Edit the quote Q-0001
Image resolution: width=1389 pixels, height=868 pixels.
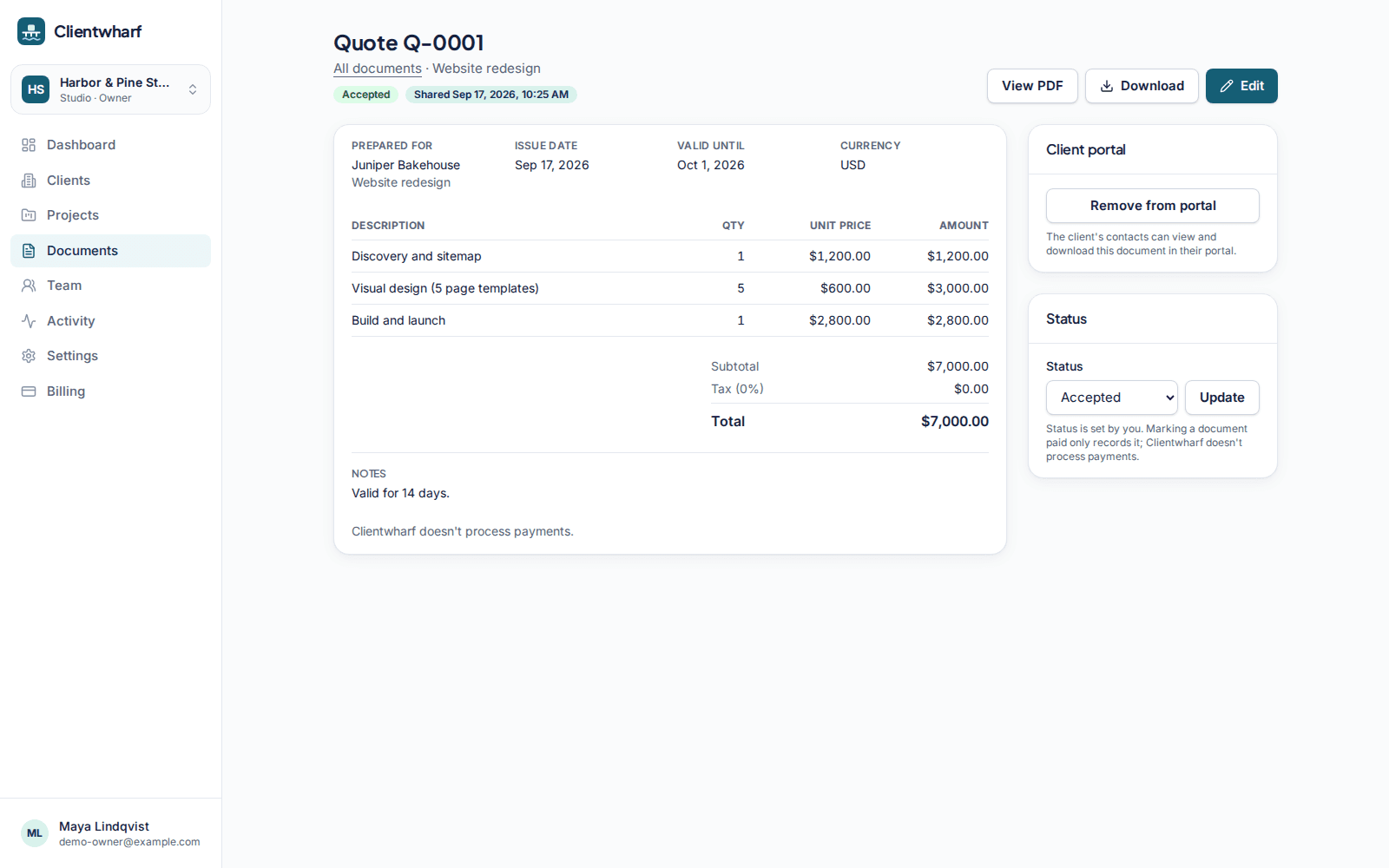(x=1241, y=86)
